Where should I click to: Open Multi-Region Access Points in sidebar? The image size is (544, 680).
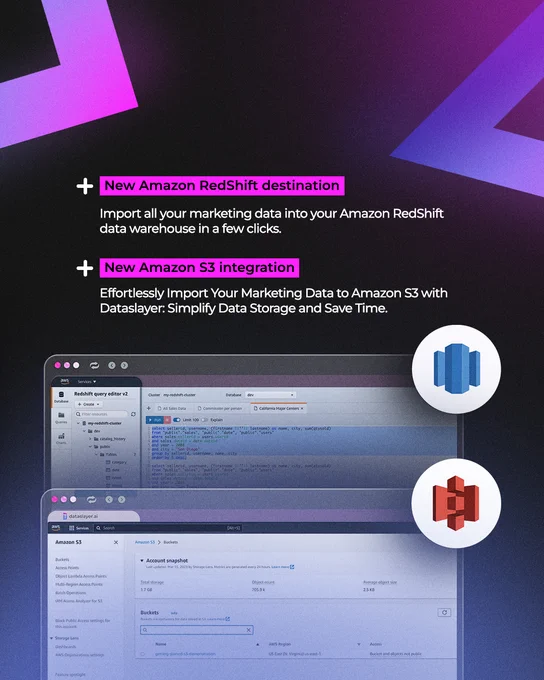tap(79, 585)
